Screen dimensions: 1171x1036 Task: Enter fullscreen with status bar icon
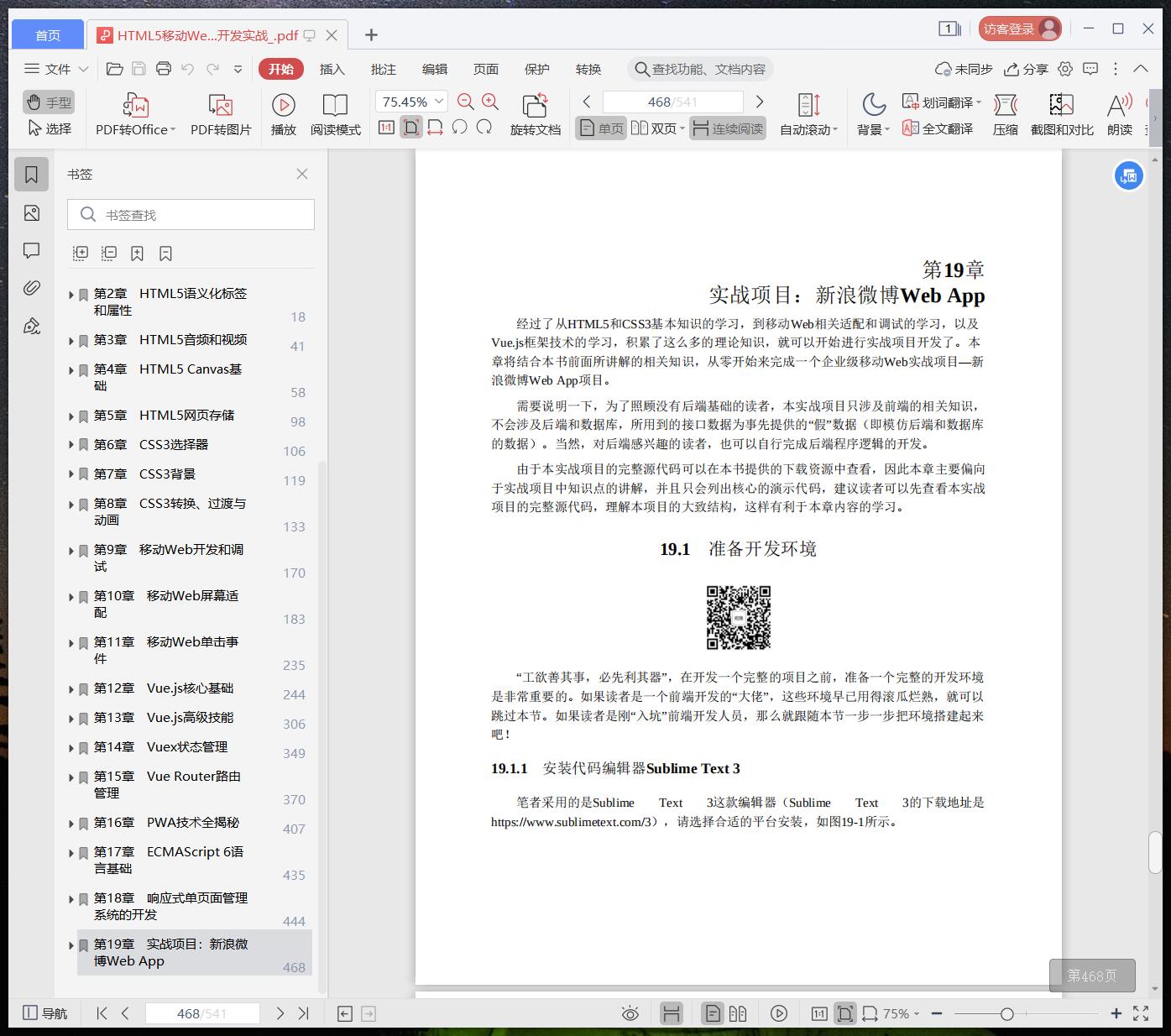1141,1013
